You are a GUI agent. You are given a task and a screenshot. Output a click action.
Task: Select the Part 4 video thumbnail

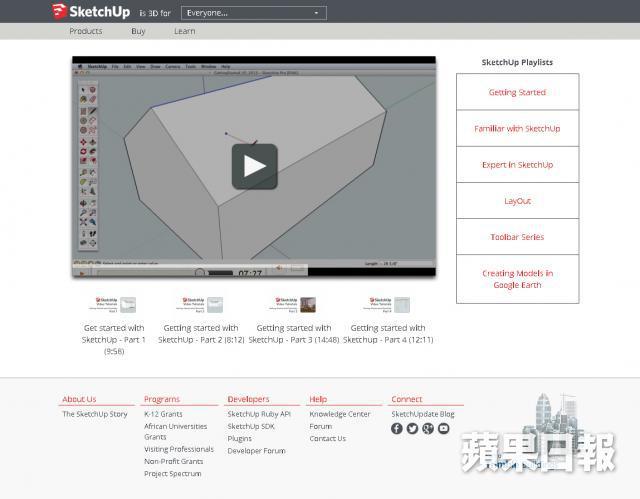[x=387, y=305]
